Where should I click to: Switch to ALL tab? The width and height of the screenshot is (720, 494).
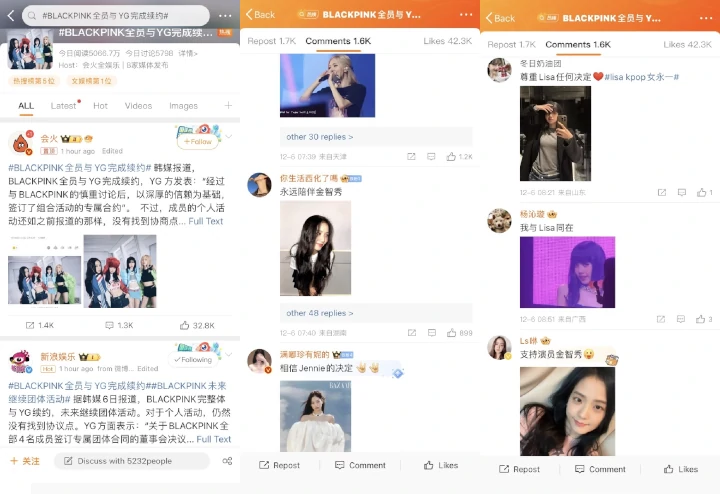[x=26, y=106]
